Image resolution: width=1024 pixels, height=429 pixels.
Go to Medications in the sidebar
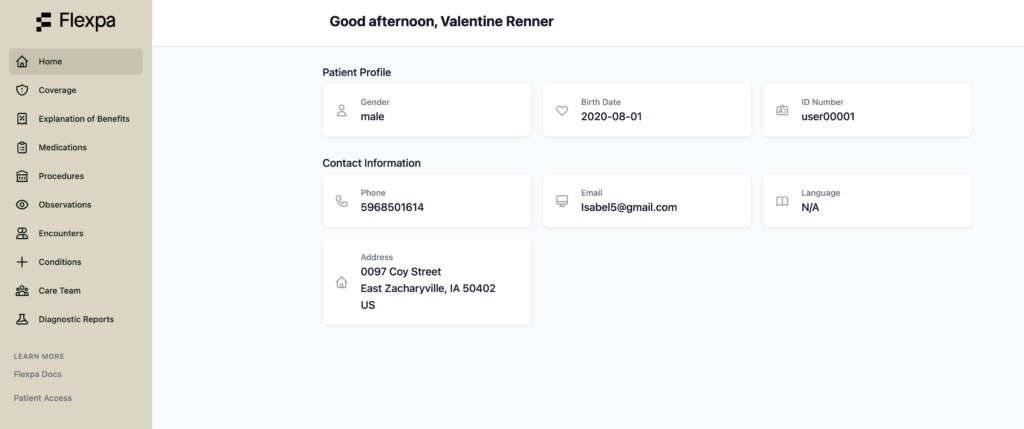(x=62, y=148)
